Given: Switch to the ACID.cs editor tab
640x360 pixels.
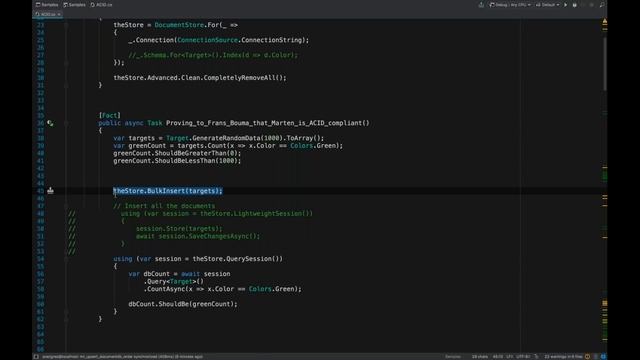Looking at the screenshot, I should pyautogui.click(x=47, y=14).
